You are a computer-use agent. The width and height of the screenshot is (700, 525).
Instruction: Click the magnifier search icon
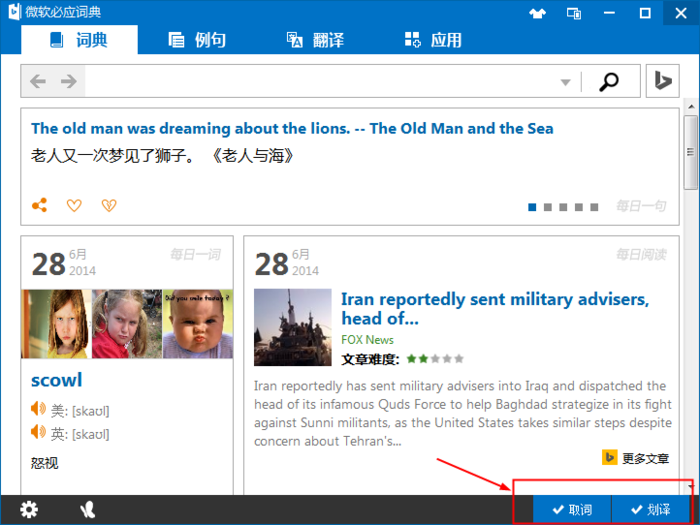tap(609, 81)
